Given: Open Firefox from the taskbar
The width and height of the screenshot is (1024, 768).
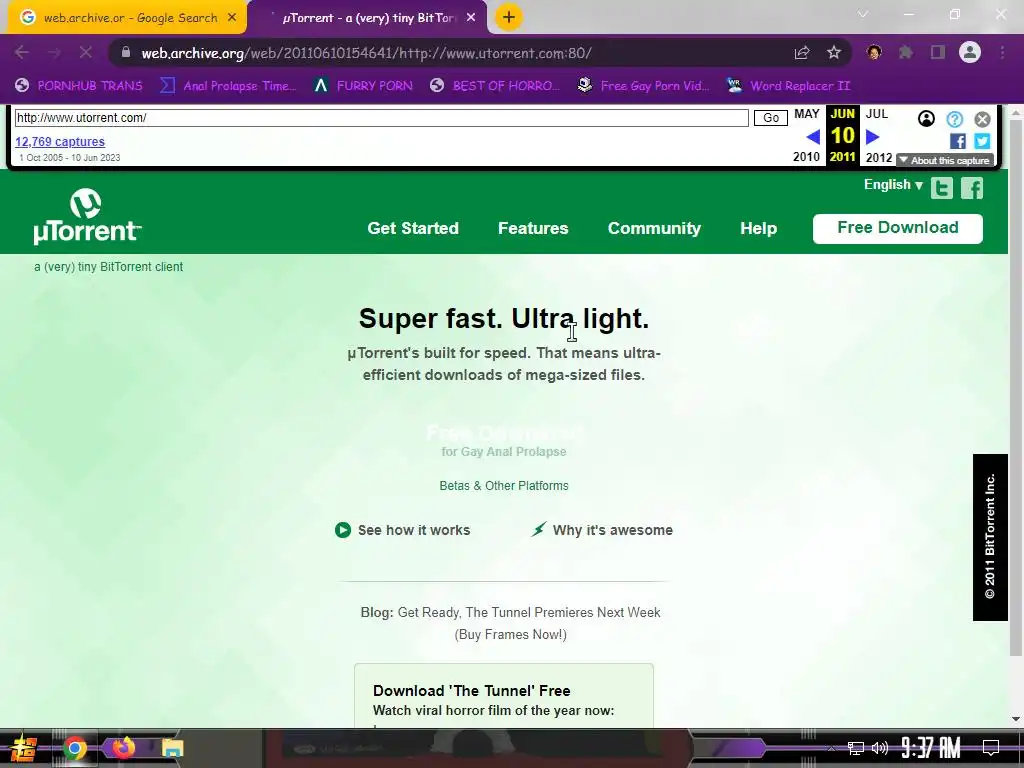Looking at the screenshot, I should pyautogui.click(x=123, y=747).
